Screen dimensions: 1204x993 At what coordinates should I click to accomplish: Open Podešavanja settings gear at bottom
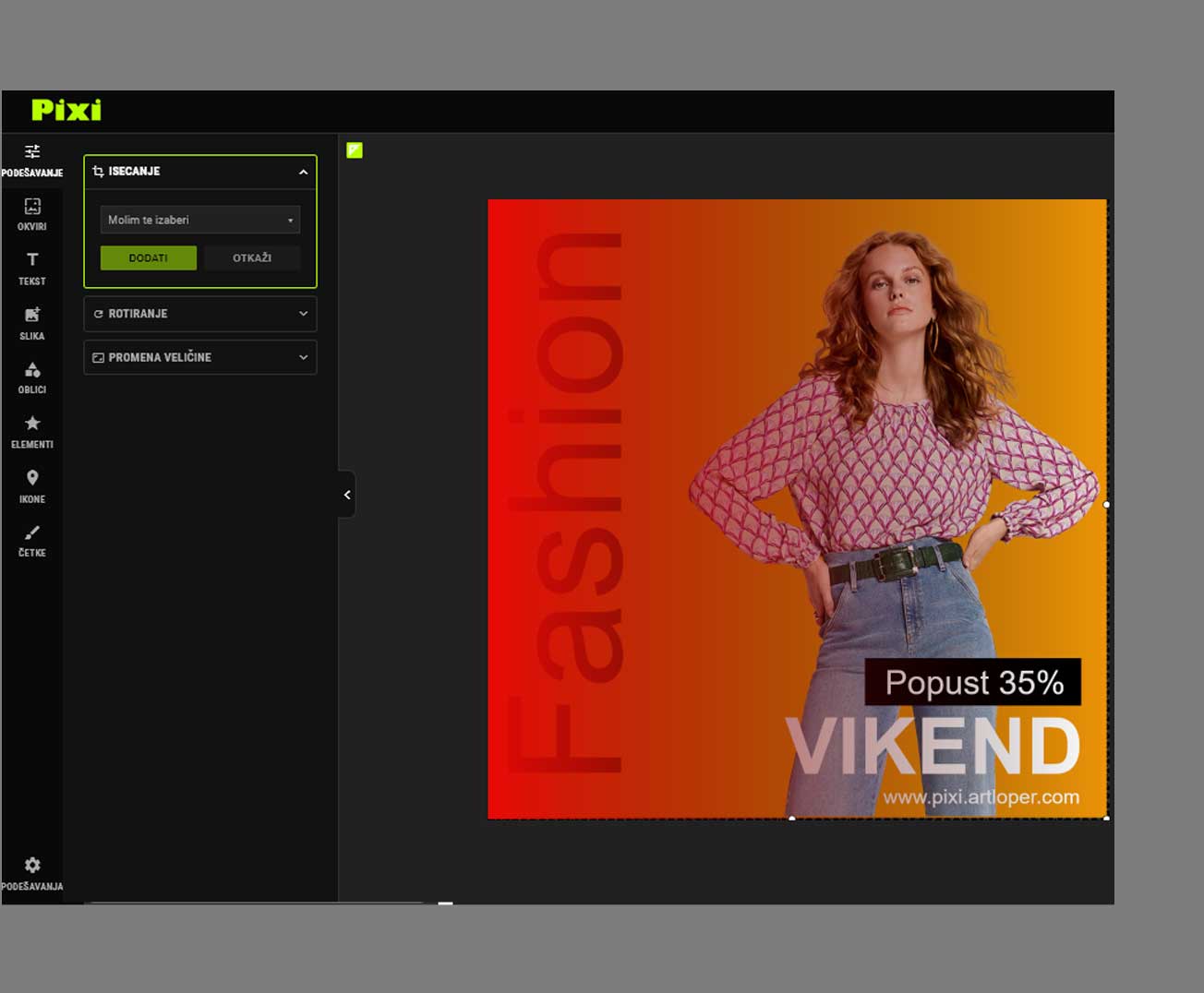[32, 872]
